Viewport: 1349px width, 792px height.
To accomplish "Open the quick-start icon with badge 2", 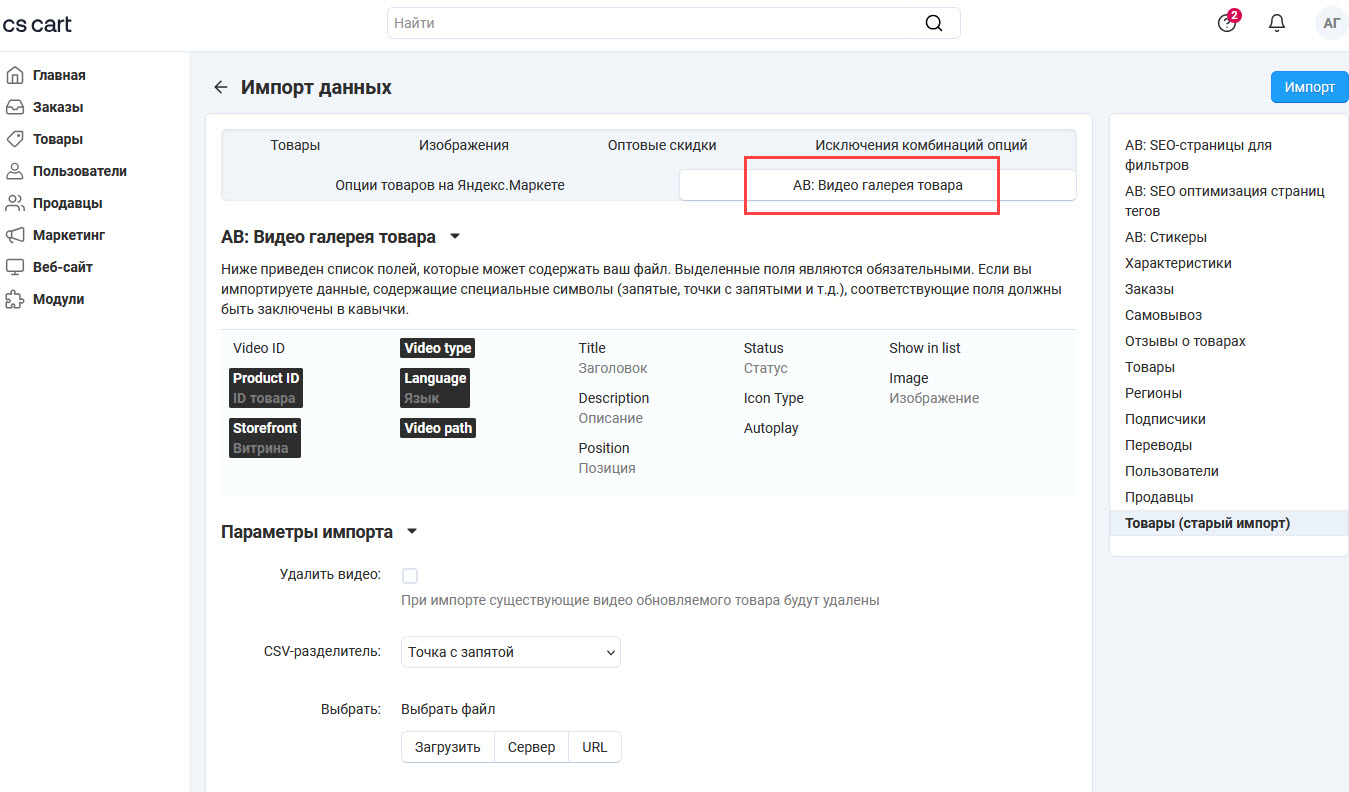I will (x=1227, y=23).
